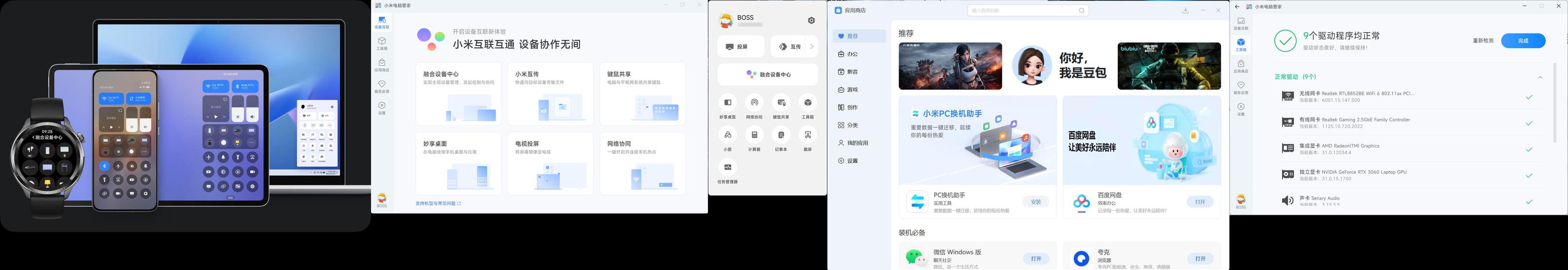Select 服务反馈 in driver window sidebar
The height and width of the screenshot is (270, 1568).
tap(1240, 88)
